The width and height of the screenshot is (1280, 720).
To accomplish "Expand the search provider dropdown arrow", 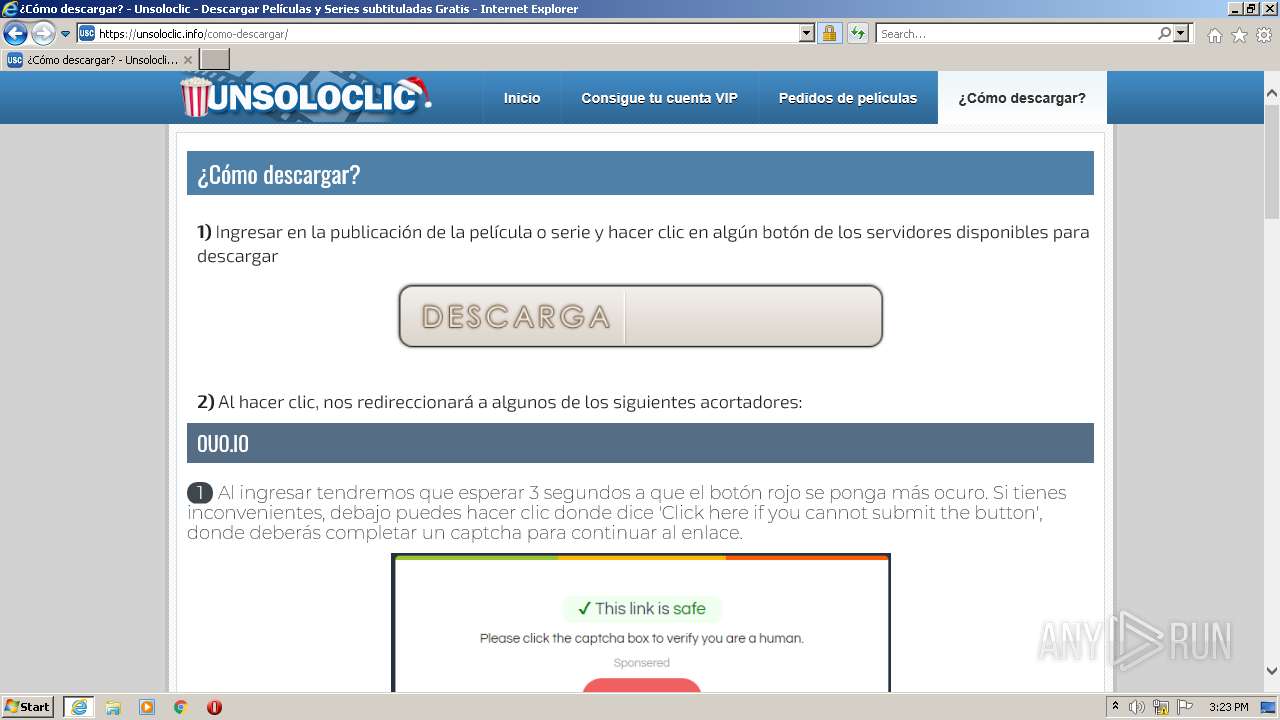I will [x=1182, y=33].
